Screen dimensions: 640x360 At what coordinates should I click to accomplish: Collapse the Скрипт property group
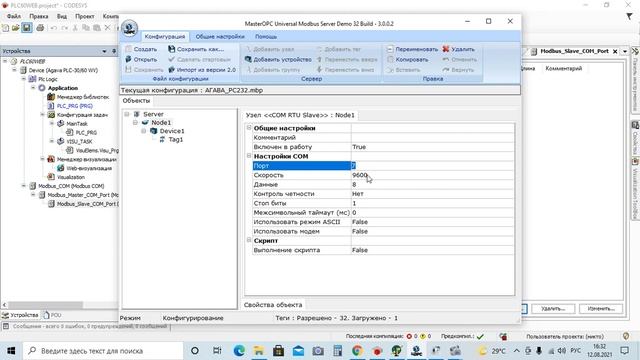coord(249,240)
